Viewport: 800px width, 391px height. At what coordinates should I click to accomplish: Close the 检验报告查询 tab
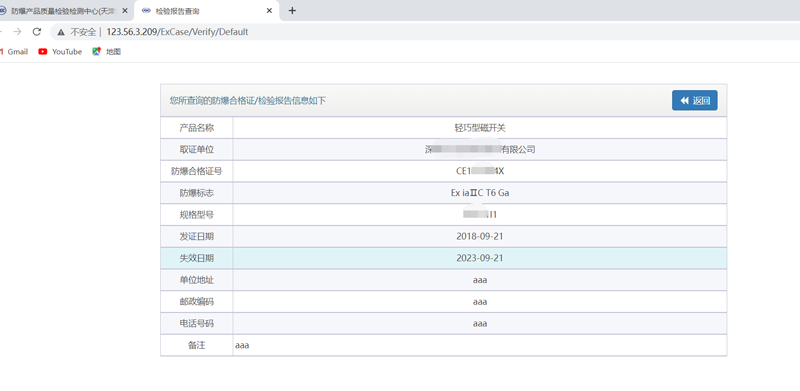click(x=269, y=11)
